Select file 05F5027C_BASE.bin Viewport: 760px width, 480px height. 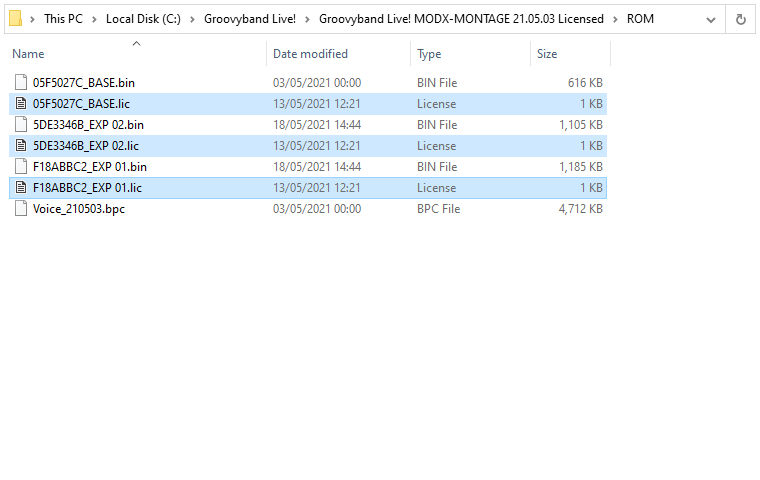point(83,83)
